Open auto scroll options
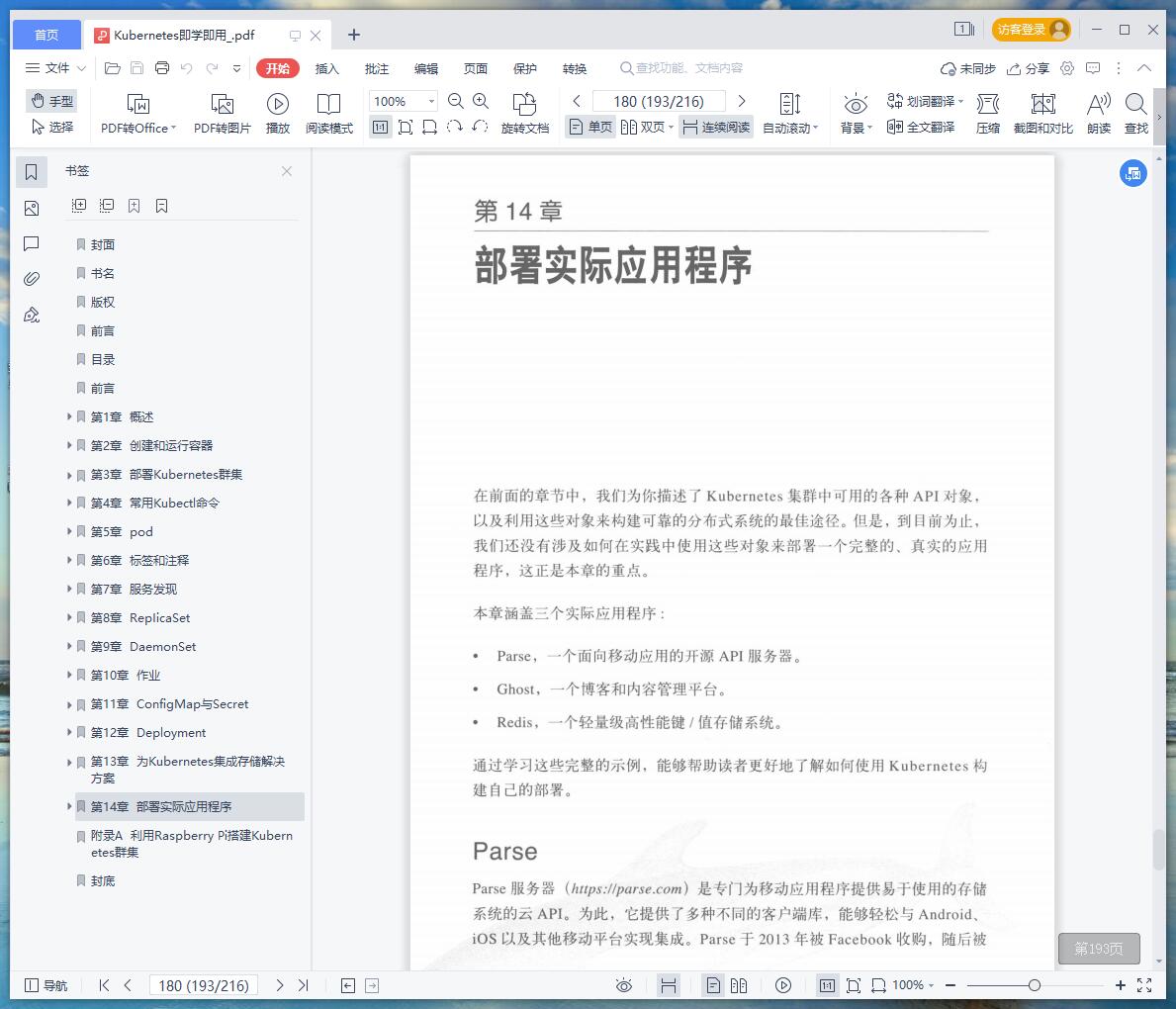 tap(790, 114)
